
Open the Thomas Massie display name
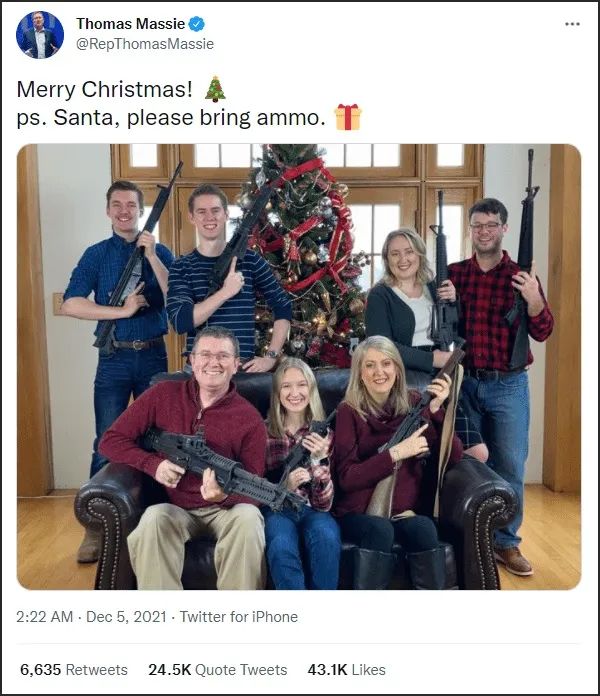click(x=130, y=24)
